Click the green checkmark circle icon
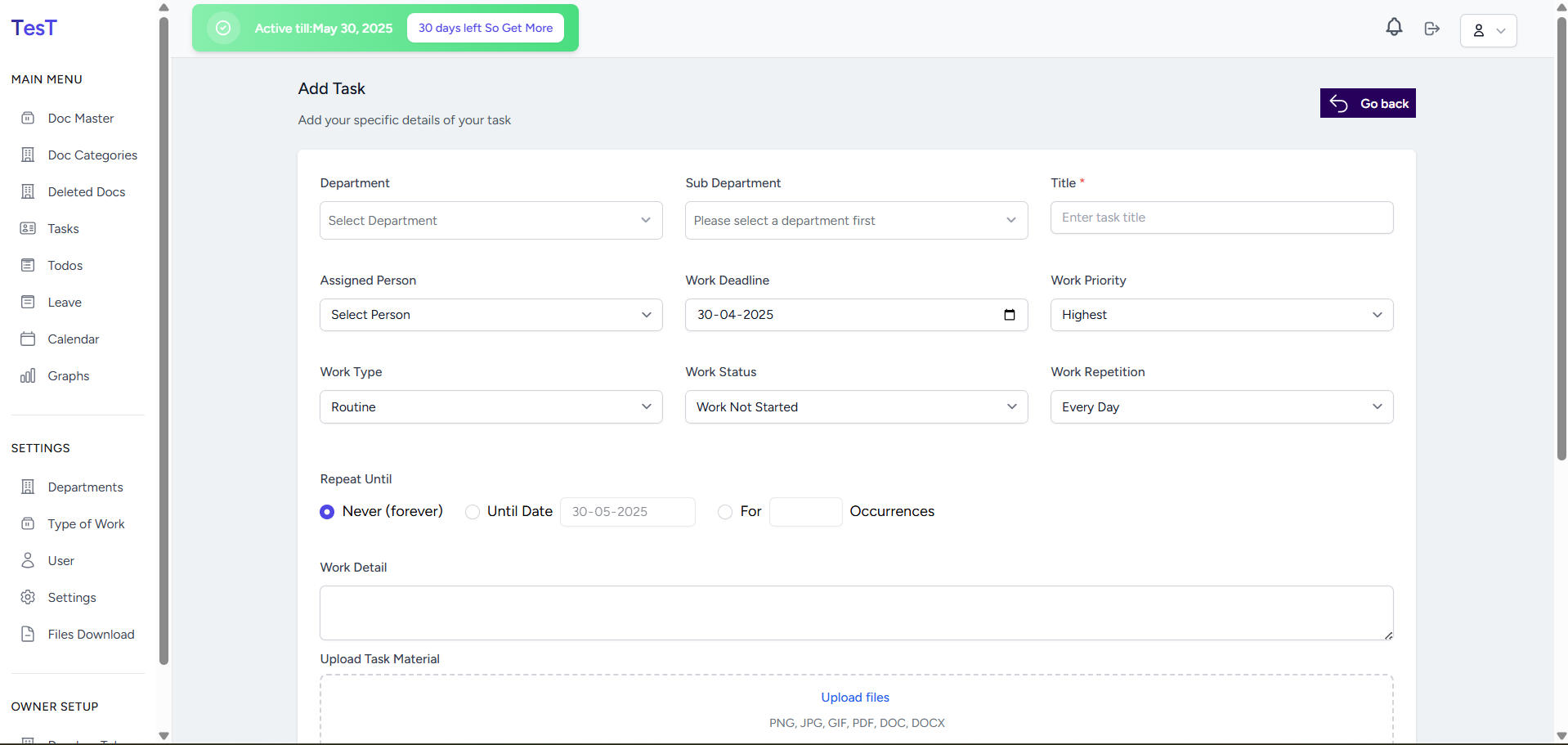This screenshot has height=745, width=1568. point(223,28)
